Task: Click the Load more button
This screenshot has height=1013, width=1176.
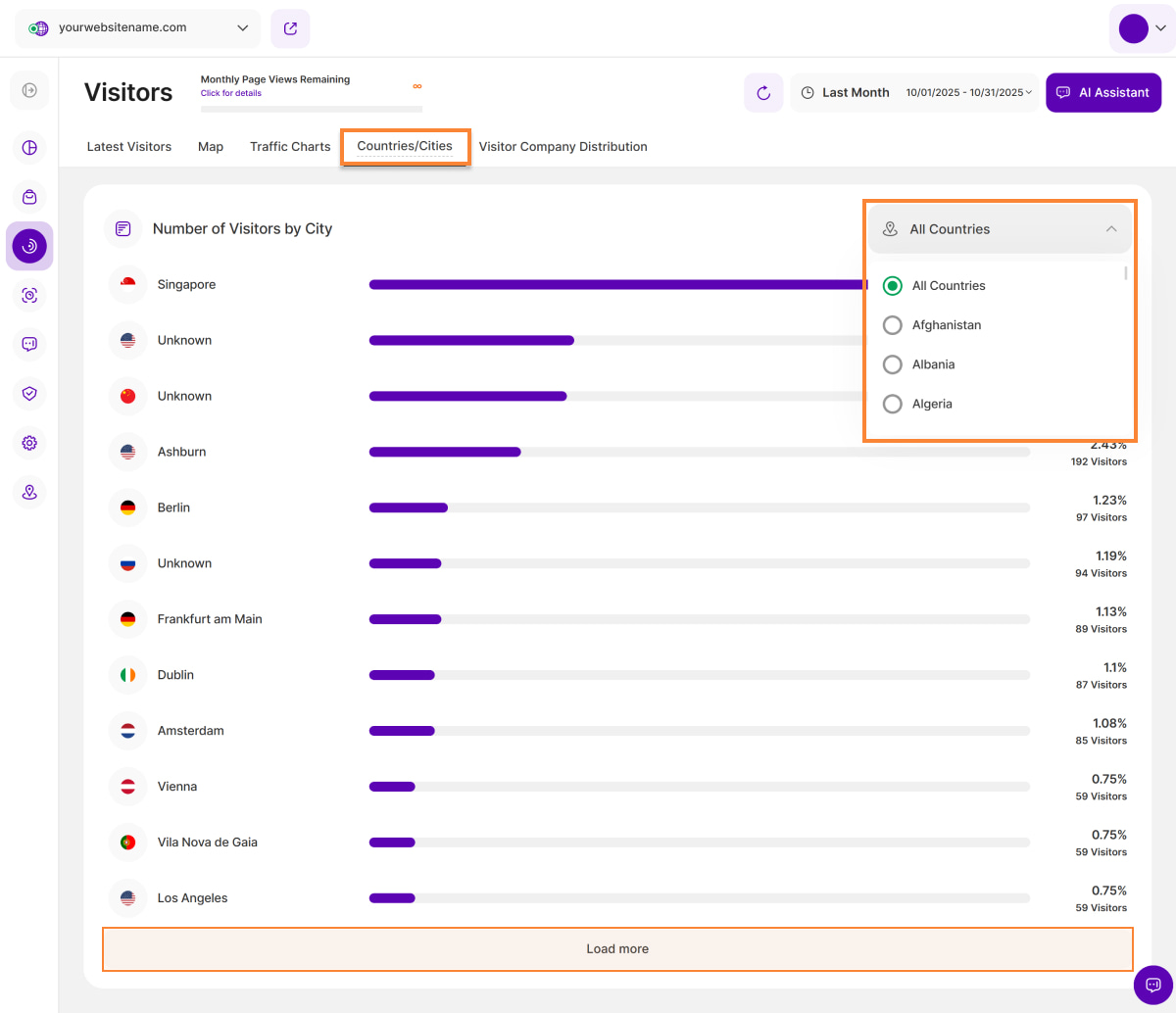Action: [x=617, y=948]
